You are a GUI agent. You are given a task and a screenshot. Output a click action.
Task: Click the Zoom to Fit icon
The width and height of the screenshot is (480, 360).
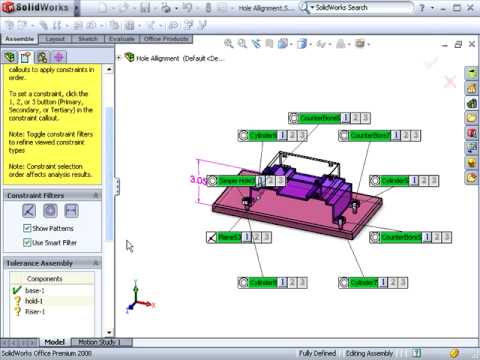point(229,44)
